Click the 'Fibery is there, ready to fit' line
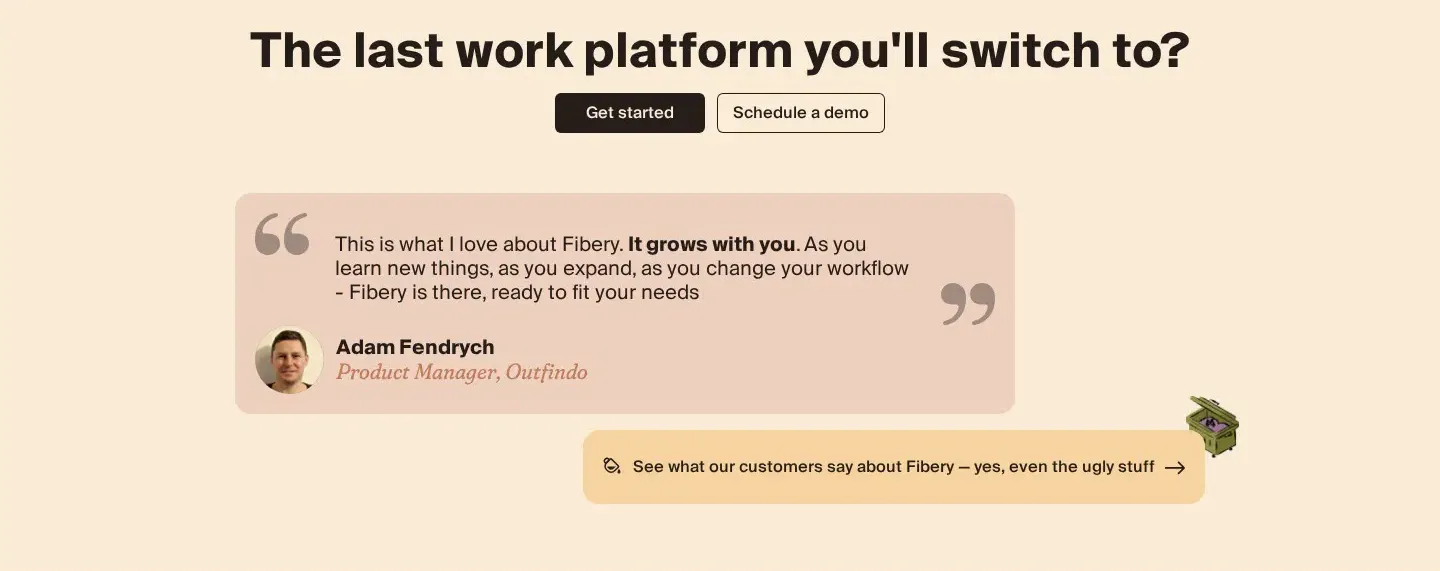This screenshot has height=571, width=1440. [517, 292]
